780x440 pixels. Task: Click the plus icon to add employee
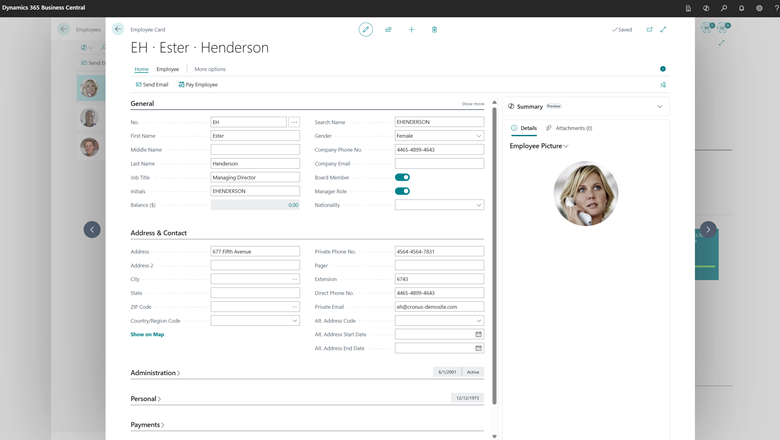coord(411,29)
